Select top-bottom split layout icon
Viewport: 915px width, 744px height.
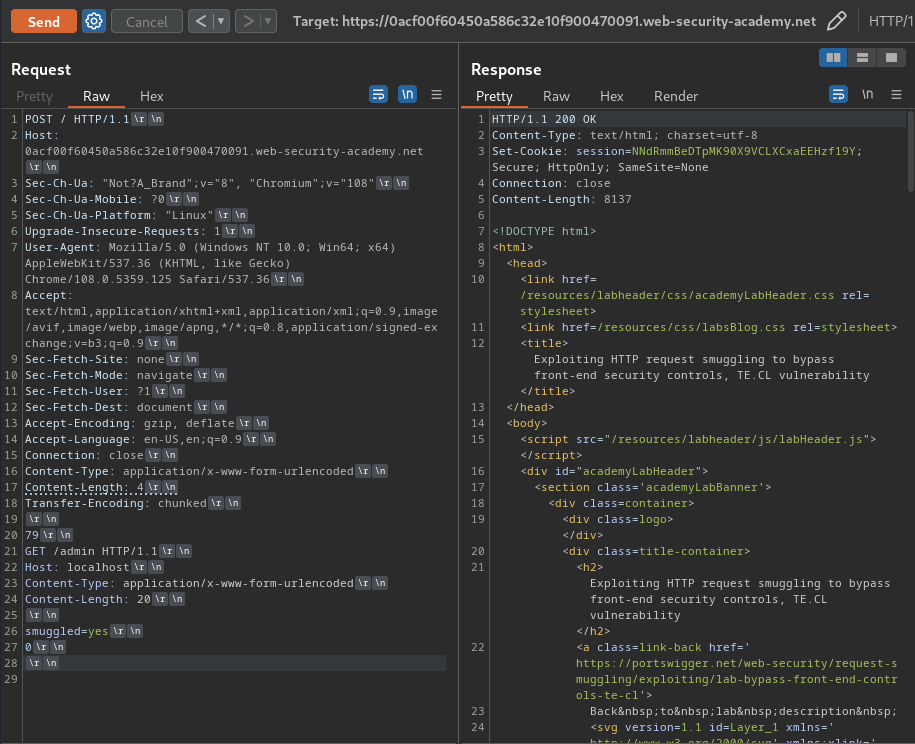[862, 57]
